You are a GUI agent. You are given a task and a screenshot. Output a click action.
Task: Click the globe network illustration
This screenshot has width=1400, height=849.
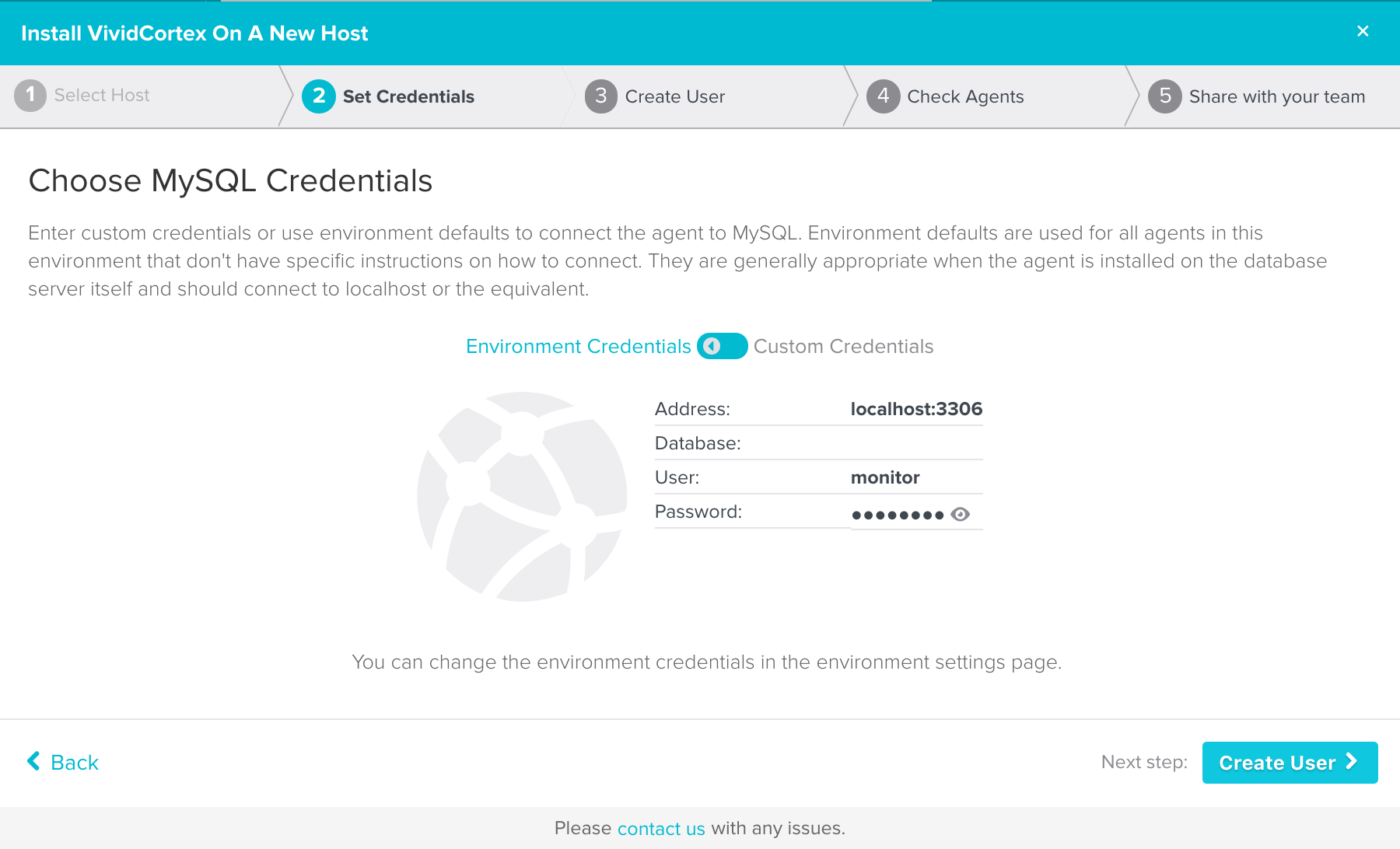(522, 497)
